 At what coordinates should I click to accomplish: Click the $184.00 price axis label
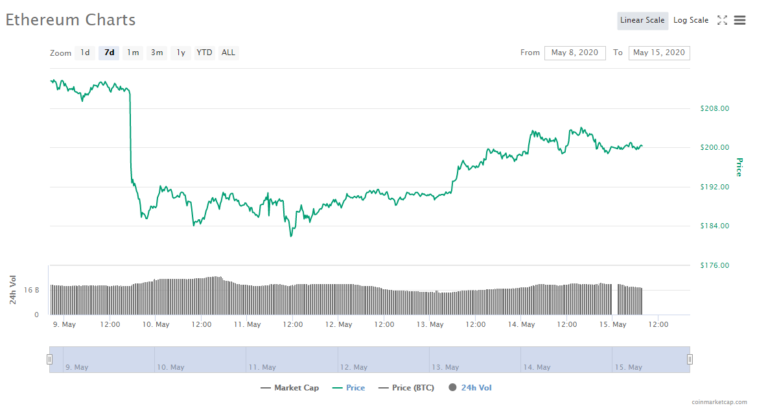point(714,226)
